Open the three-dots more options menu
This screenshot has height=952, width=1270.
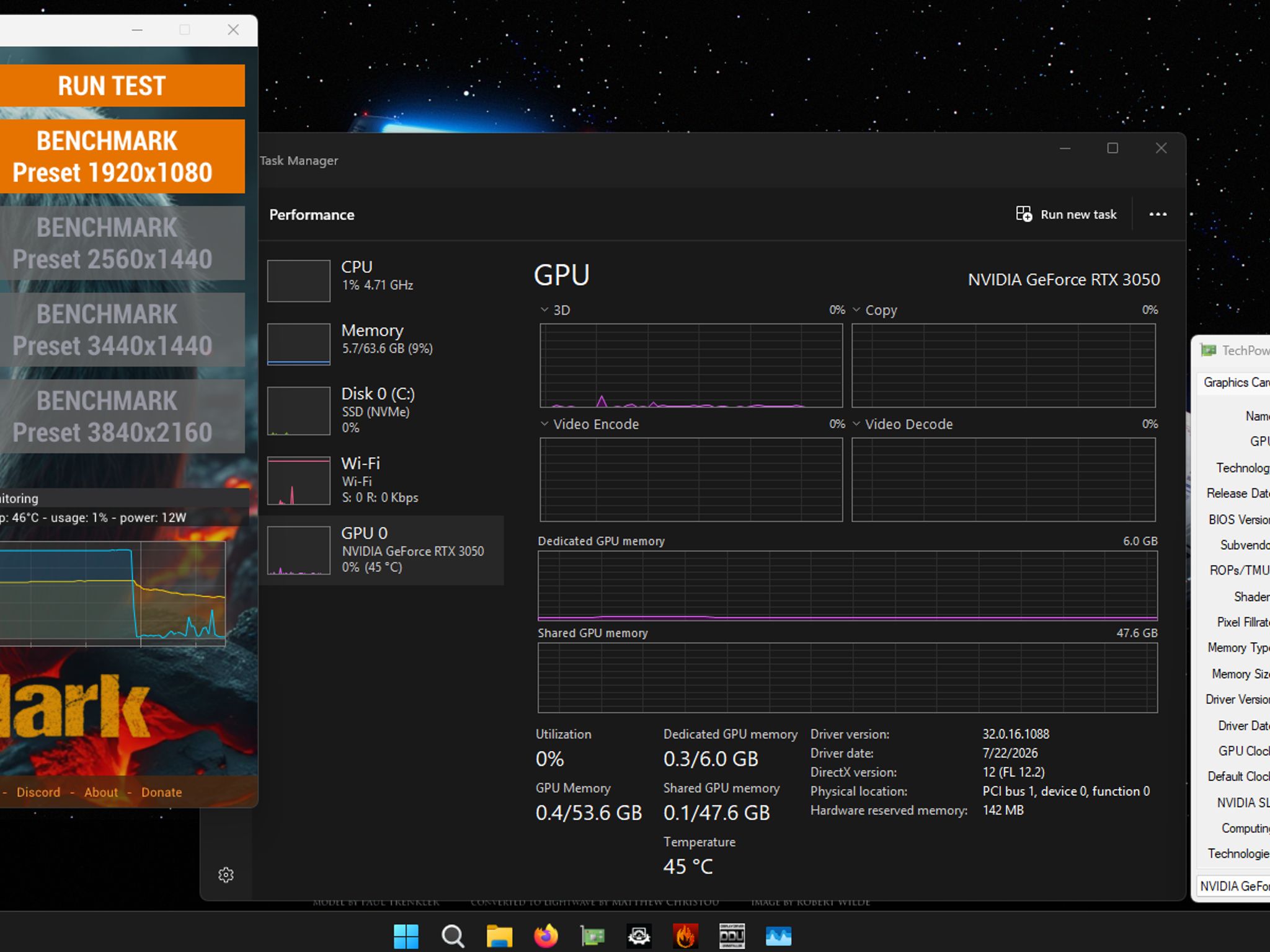(1158, 214)
